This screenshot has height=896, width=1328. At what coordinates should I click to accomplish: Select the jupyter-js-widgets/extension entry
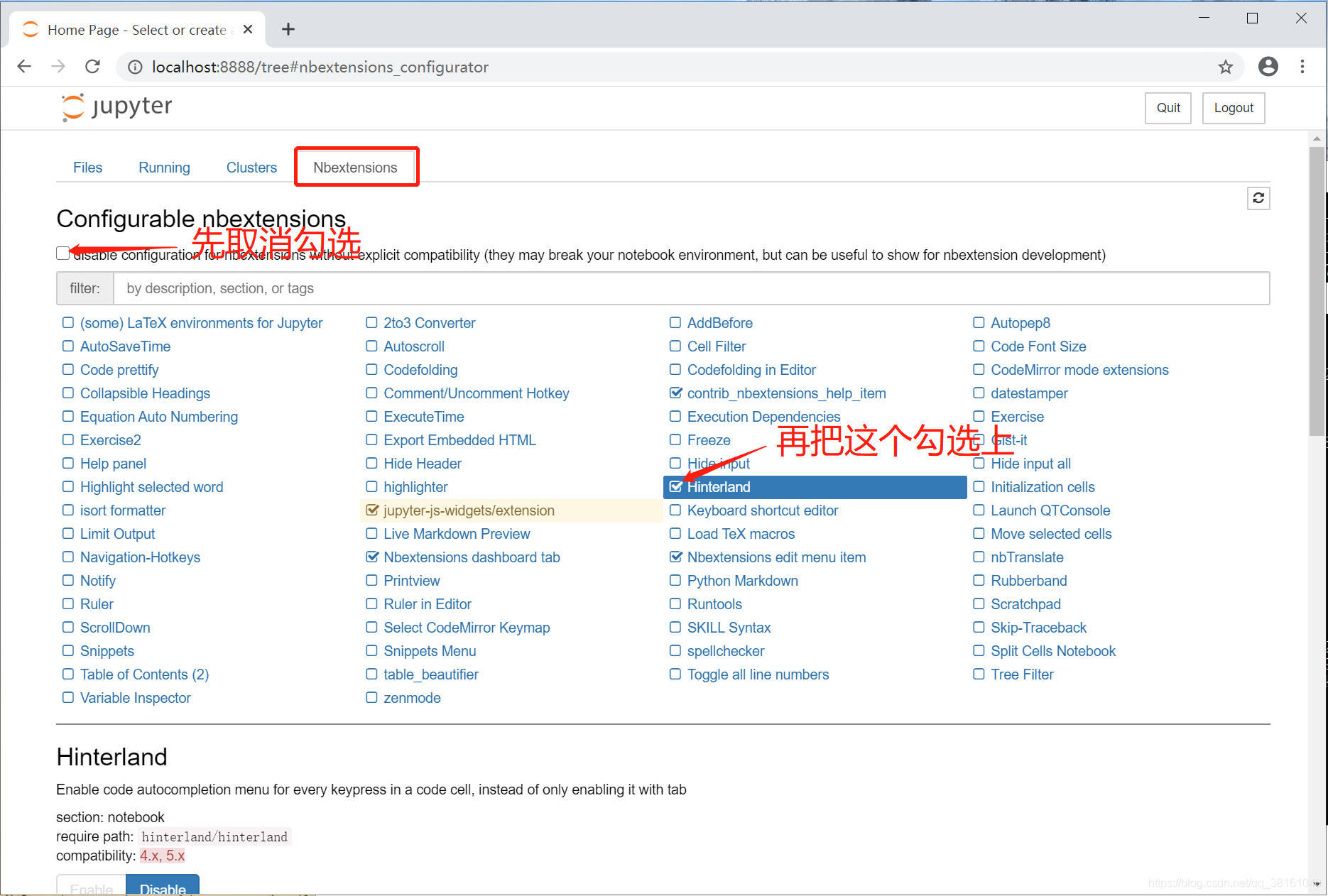(x=469, y=510)
